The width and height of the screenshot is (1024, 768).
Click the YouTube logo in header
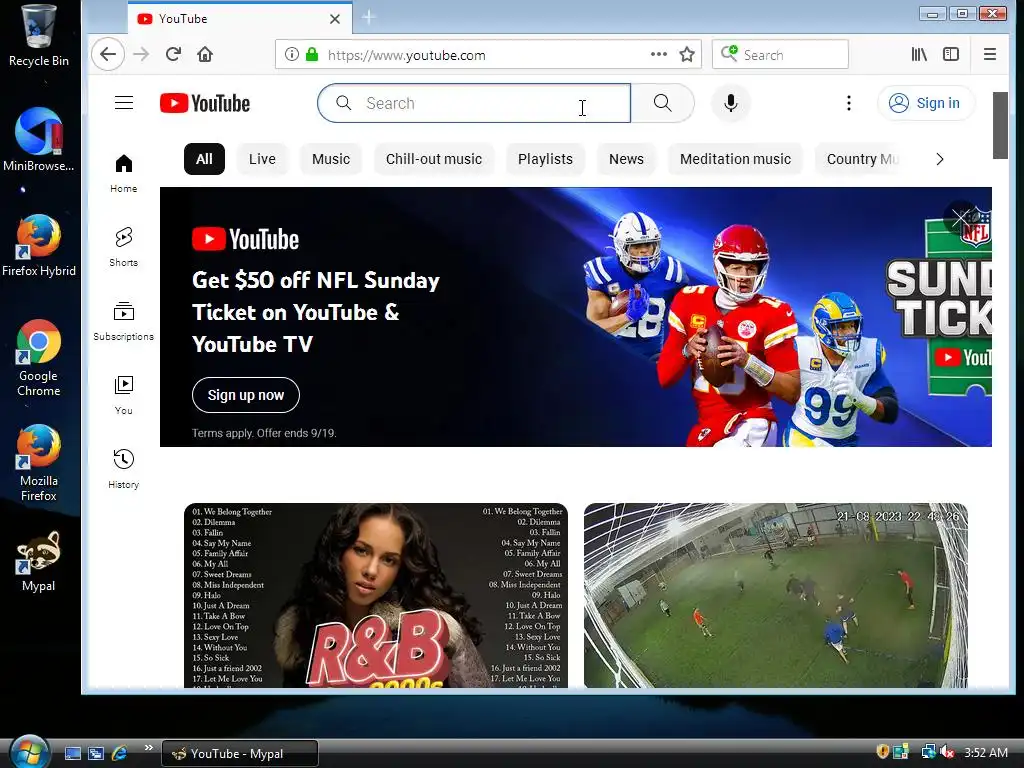(x=204, y=103)
